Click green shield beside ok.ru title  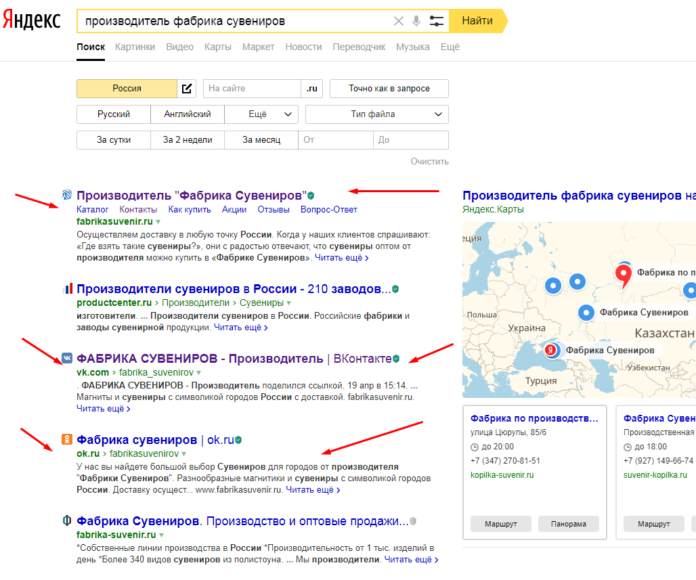click(238, 440)
